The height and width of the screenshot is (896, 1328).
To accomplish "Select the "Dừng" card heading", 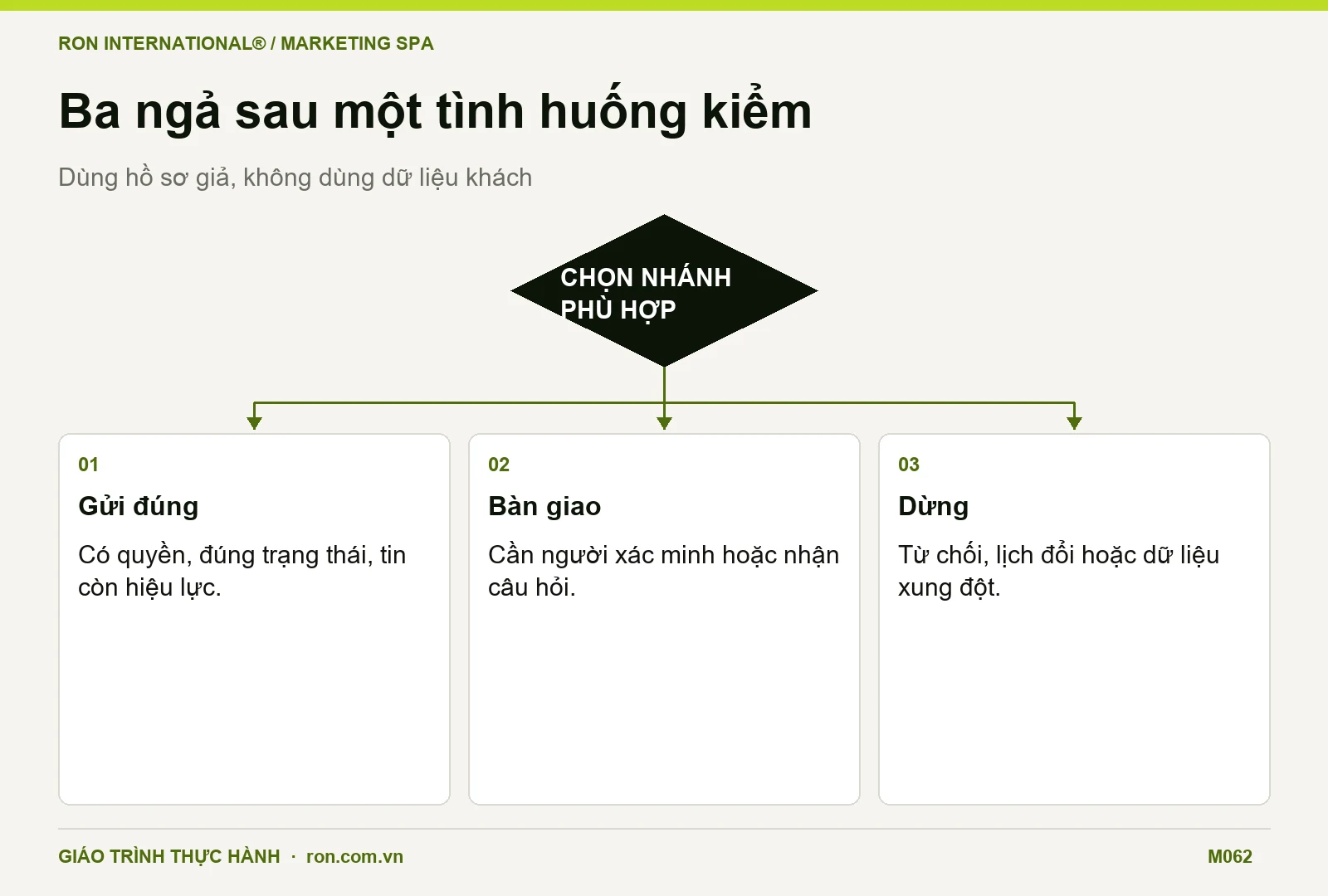I will [x=933, y=506].
